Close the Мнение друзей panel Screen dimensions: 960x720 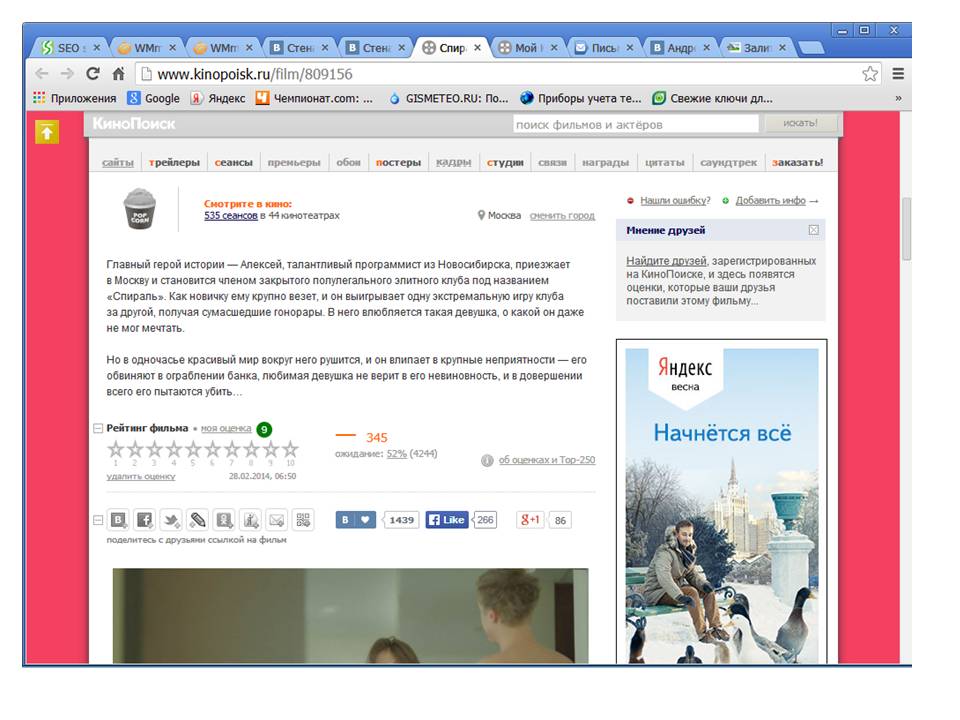pos(814,230)
